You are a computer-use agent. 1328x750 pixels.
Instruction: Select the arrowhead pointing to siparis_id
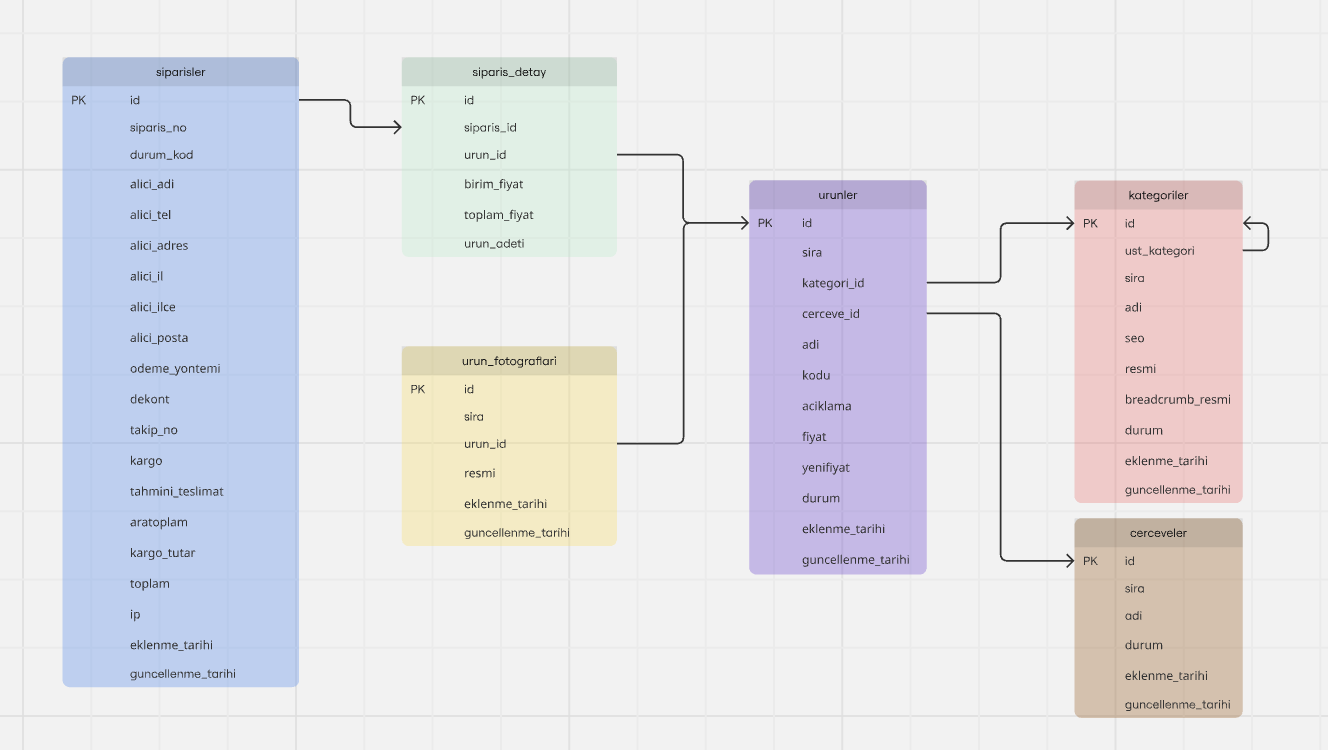coord(396,127)
